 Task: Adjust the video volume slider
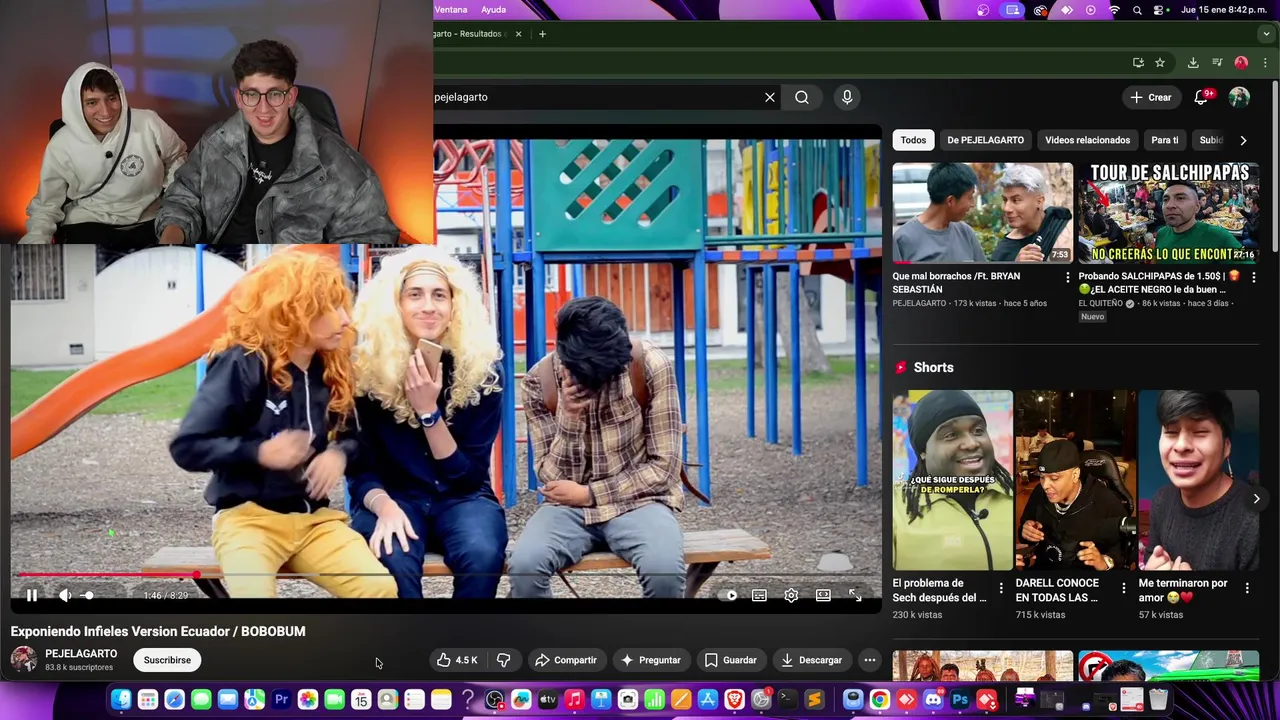point(88,595)
